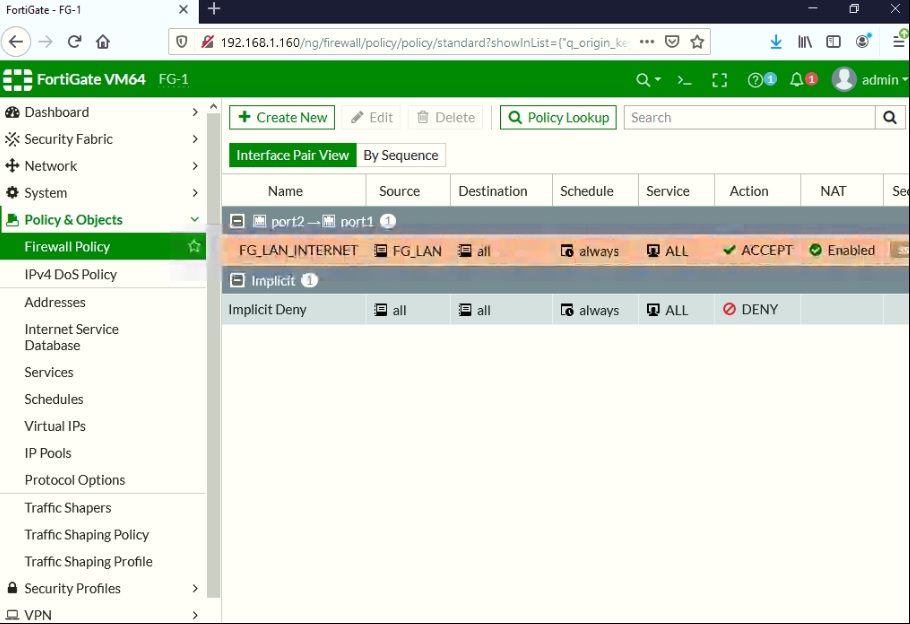This screenshot has width=910, height=624.
Task: Open Policy Lookup
Action: tap(557, 117)
